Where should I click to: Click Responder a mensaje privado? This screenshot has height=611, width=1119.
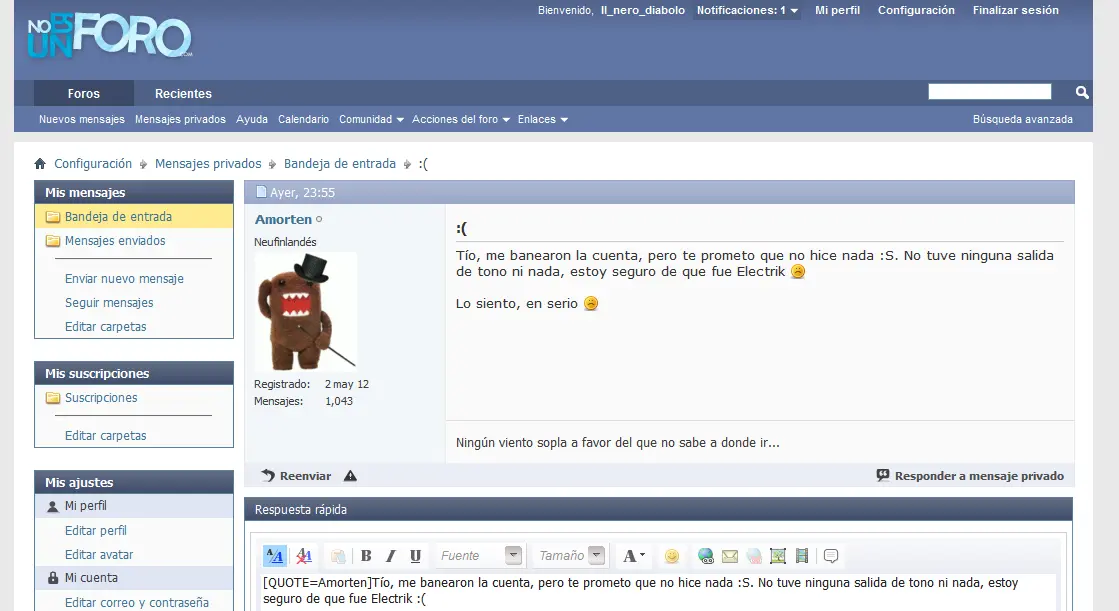click(979, 476)
